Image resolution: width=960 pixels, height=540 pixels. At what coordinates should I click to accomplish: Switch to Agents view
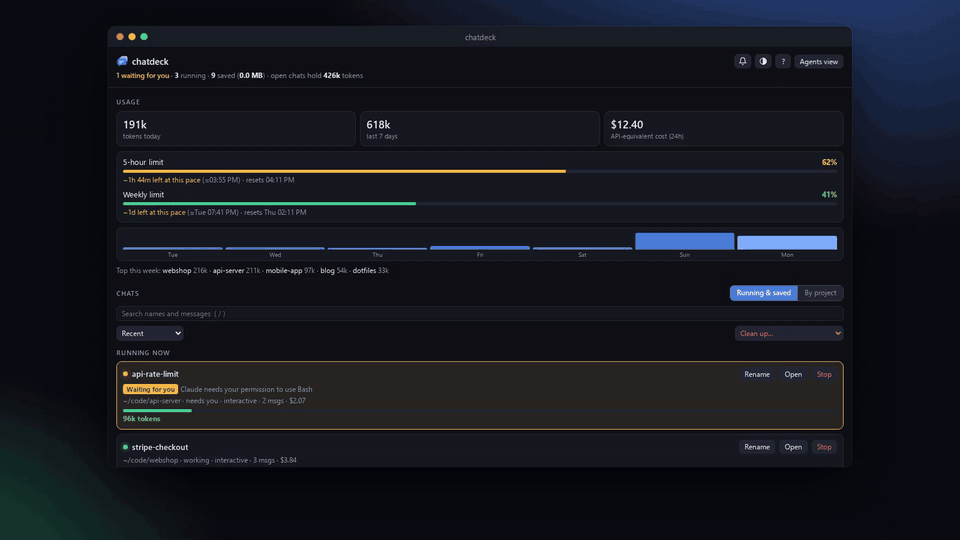pyautogui.click(x=819, y=61)
